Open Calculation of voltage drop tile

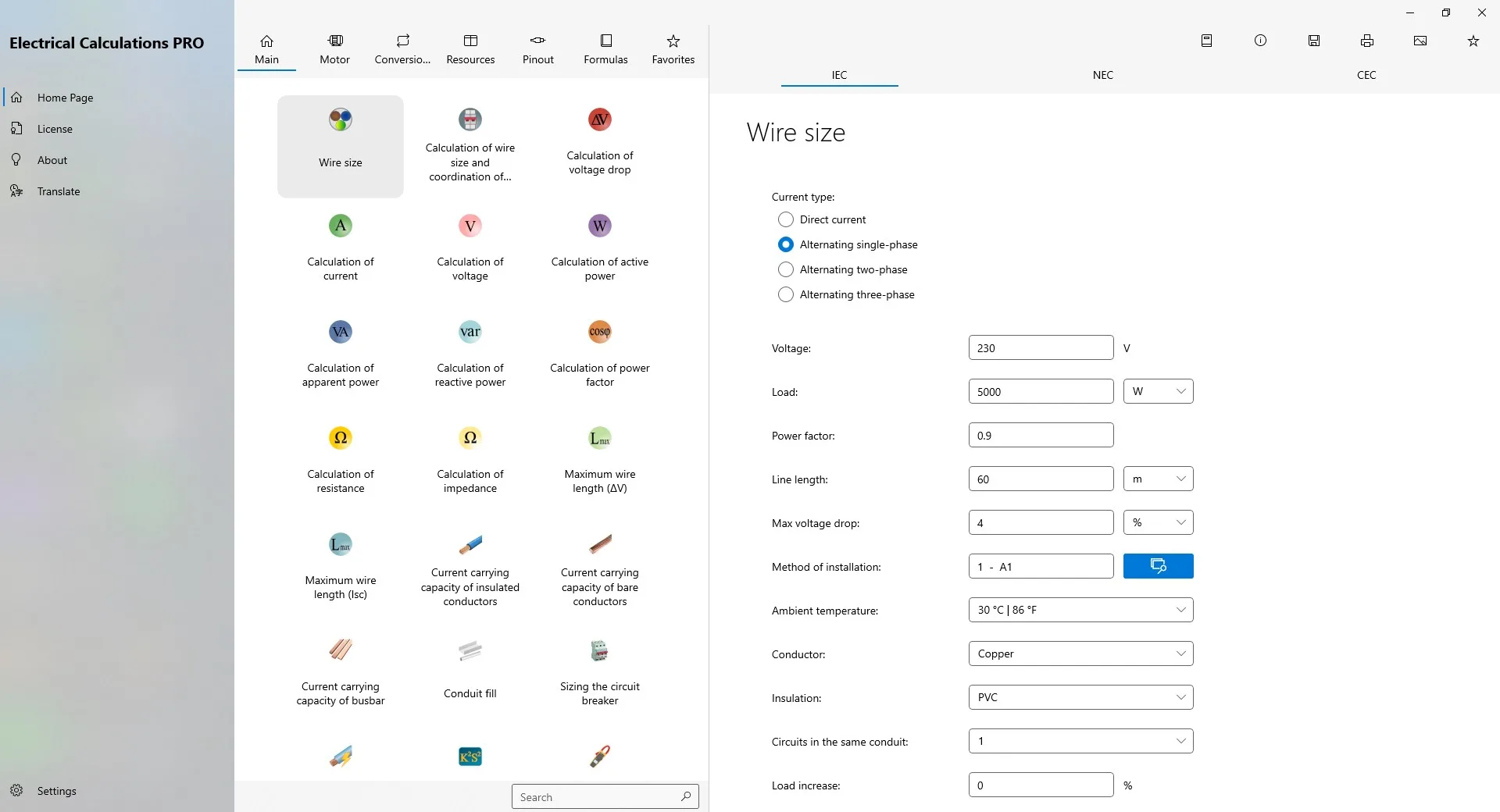[600, 147]
